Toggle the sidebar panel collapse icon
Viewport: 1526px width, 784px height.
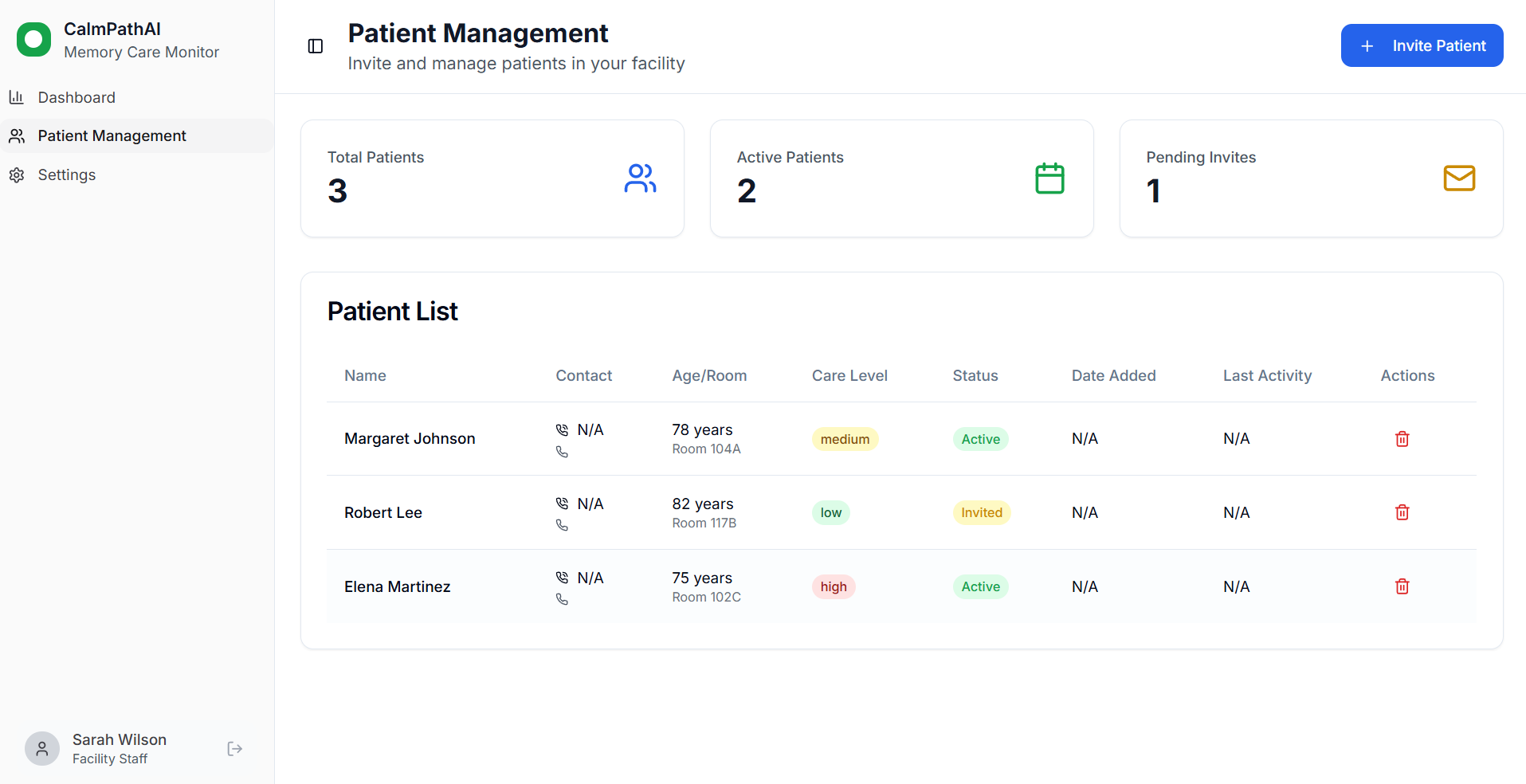point(316,46)
